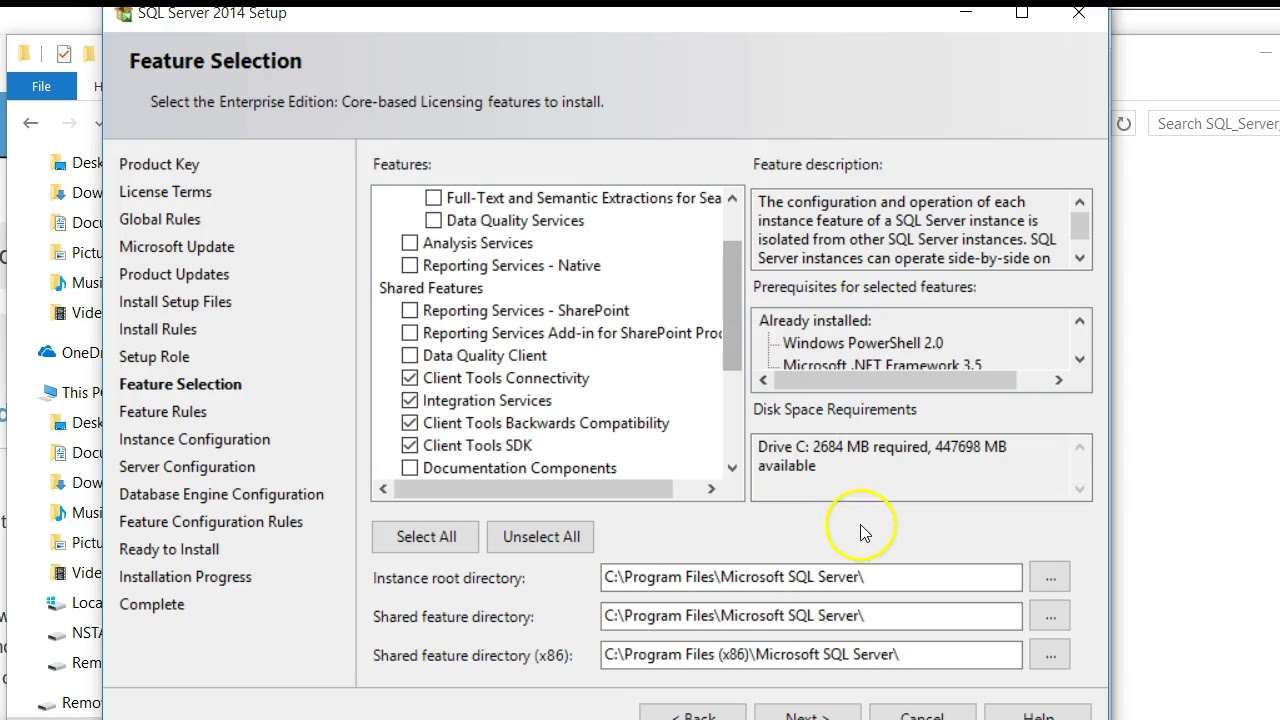Click the Instance Configuration step label
This screenshot has width=1280, height=720.
tap(195, 439)
